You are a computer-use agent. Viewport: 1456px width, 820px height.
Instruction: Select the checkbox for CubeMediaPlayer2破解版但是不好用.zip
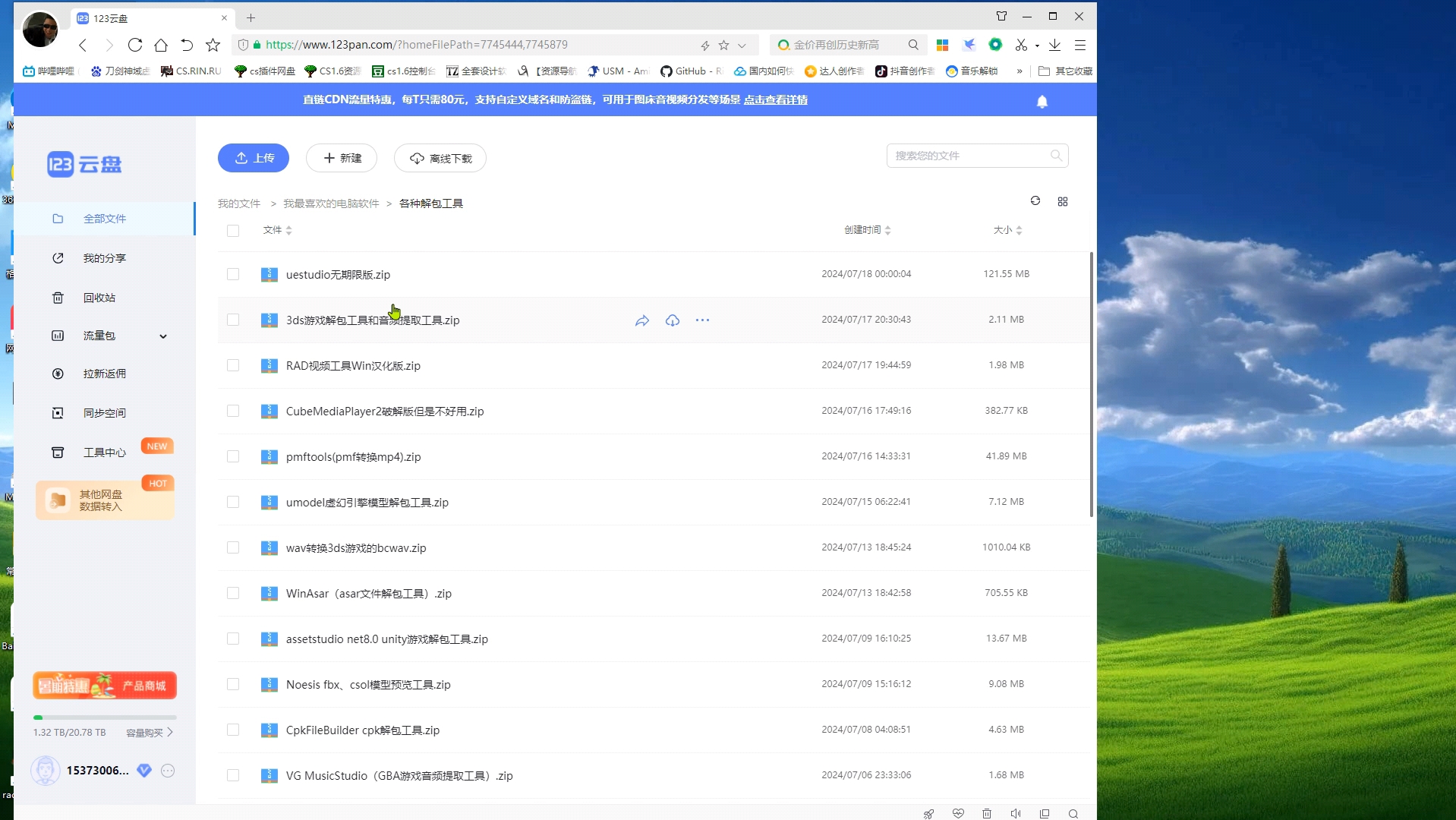tap(233, 411)
